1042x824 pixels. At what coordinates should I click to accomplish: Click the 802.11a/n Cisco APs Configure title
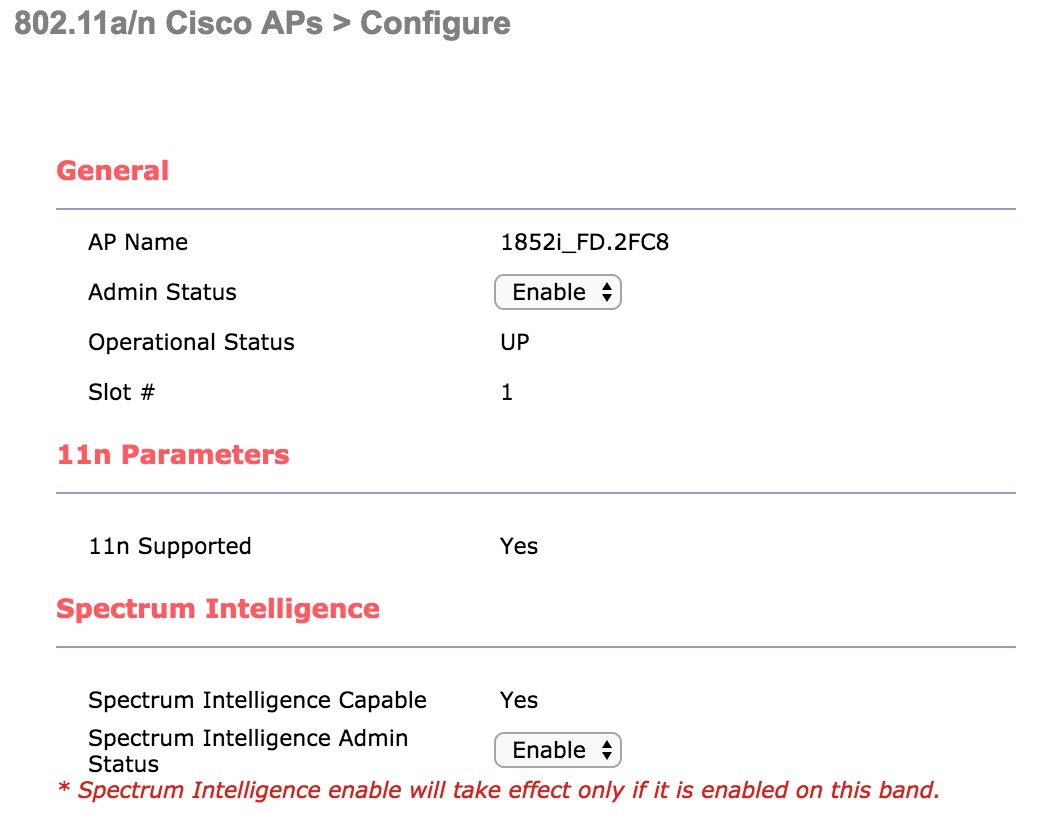coord(262,23)
